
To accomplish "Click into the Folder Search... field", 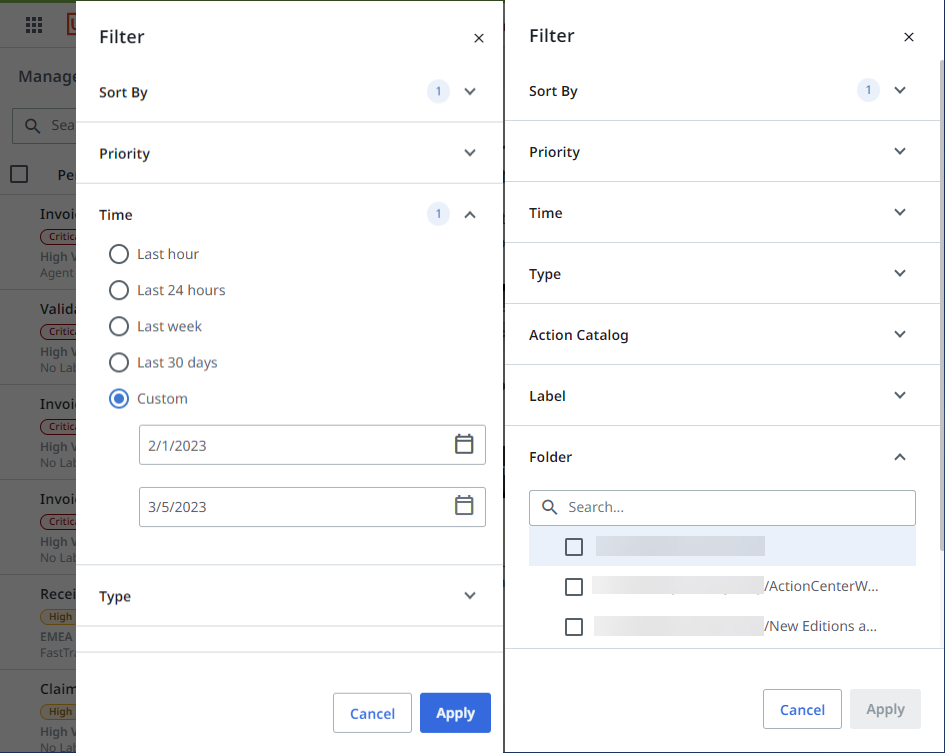I will click(735, 508).
